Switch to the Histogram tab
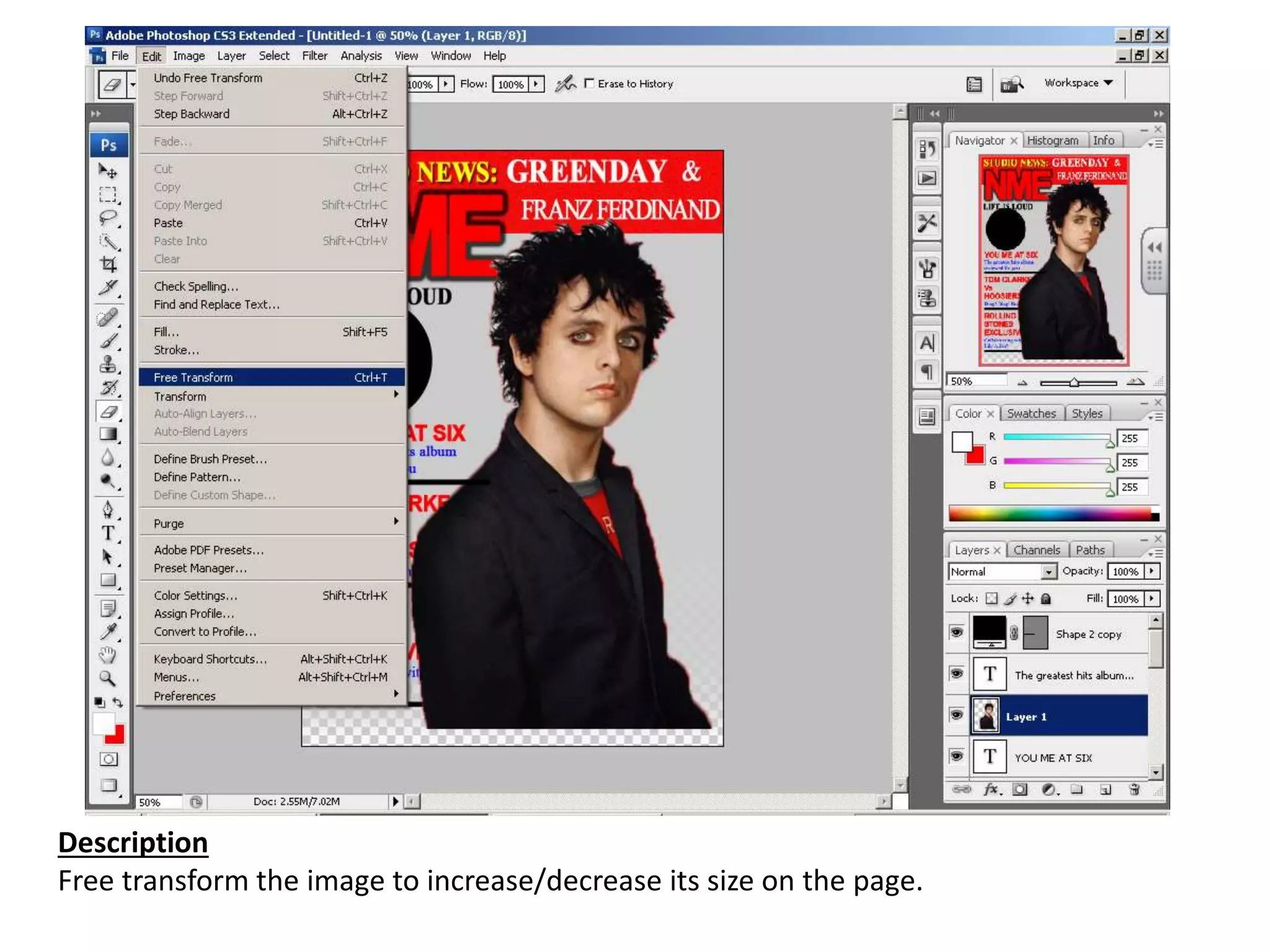 (1052, 141)
